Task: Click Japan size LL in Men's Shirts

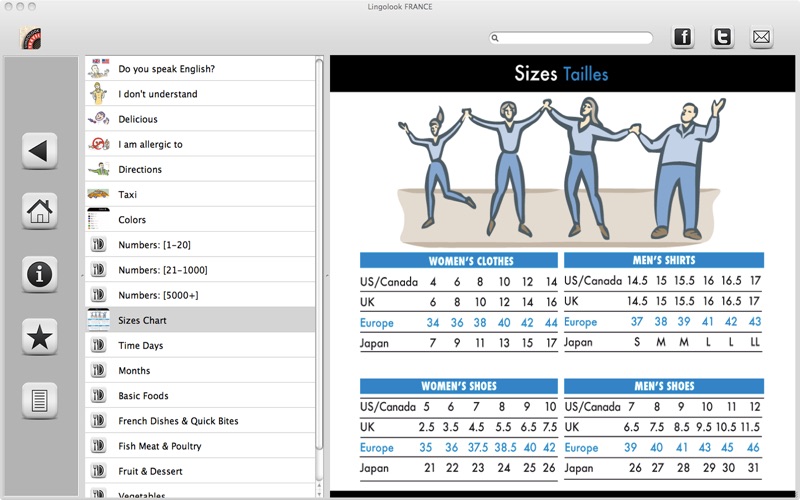Action: tap(755, 342)
